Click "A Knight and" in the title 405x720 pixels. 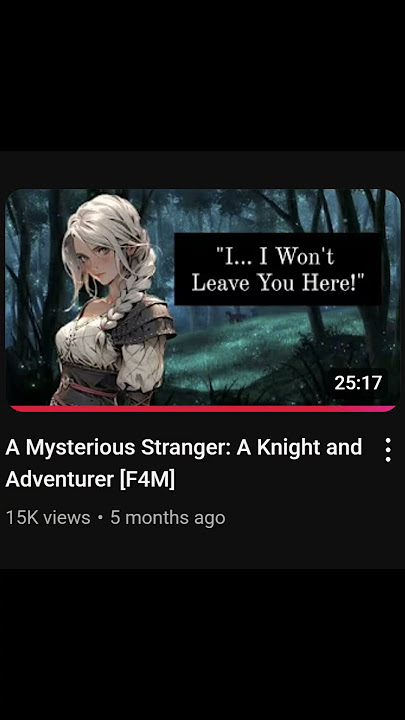pos(299,447)
